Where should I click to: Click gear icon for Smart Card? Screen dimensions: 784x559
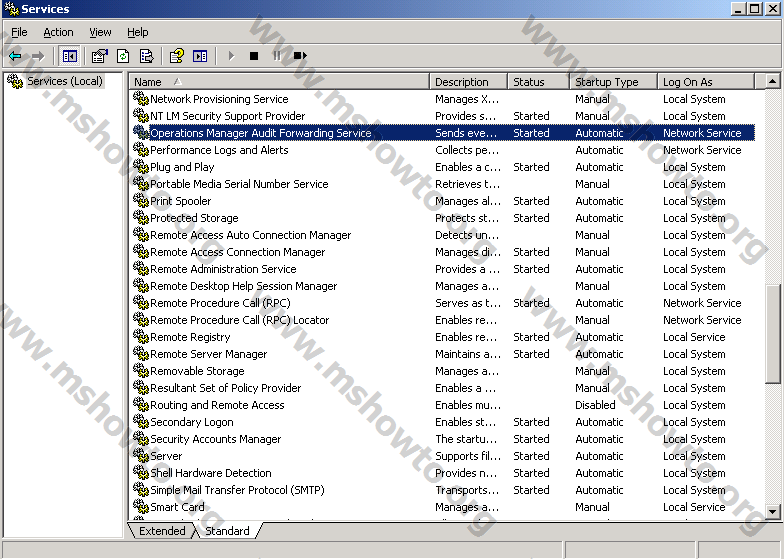(x=141, y=506)
